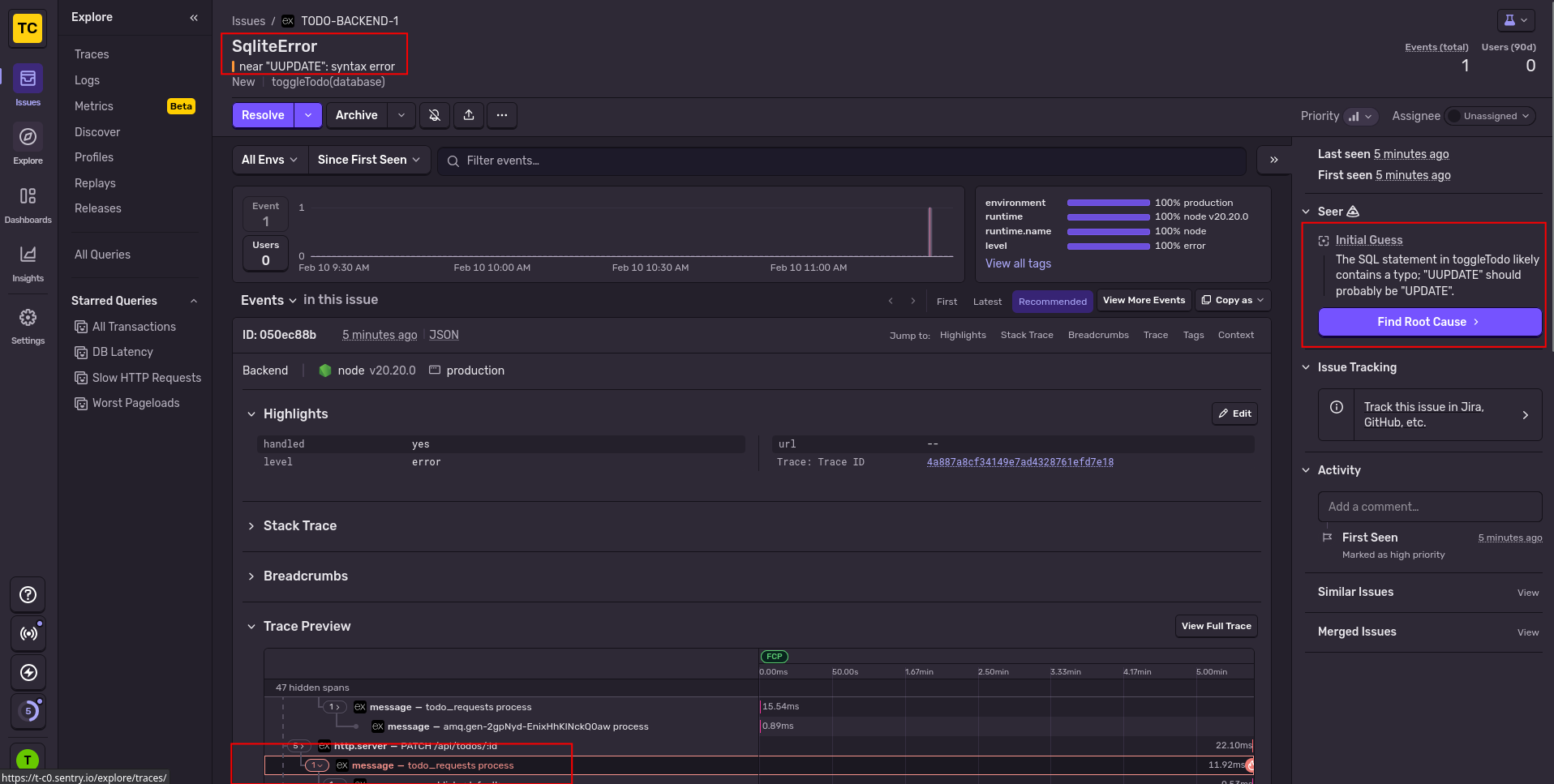
Task: Open Settings gear in sidebar
Action: coord(28,318)
